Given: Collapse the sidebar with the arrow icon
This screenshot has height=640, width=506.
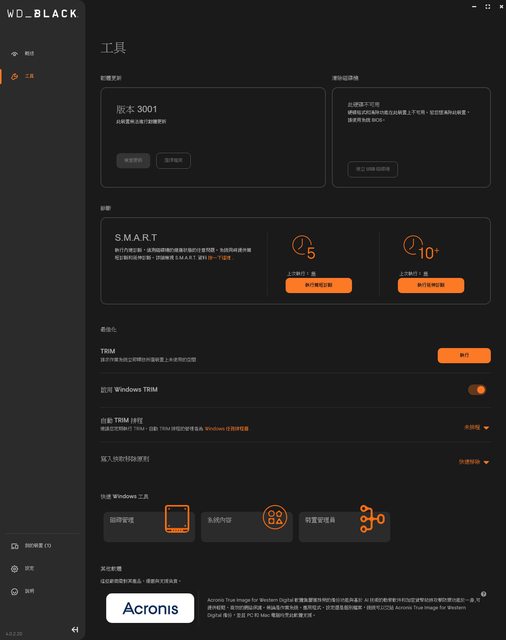Looking at the screenshot, I should 75,629.
